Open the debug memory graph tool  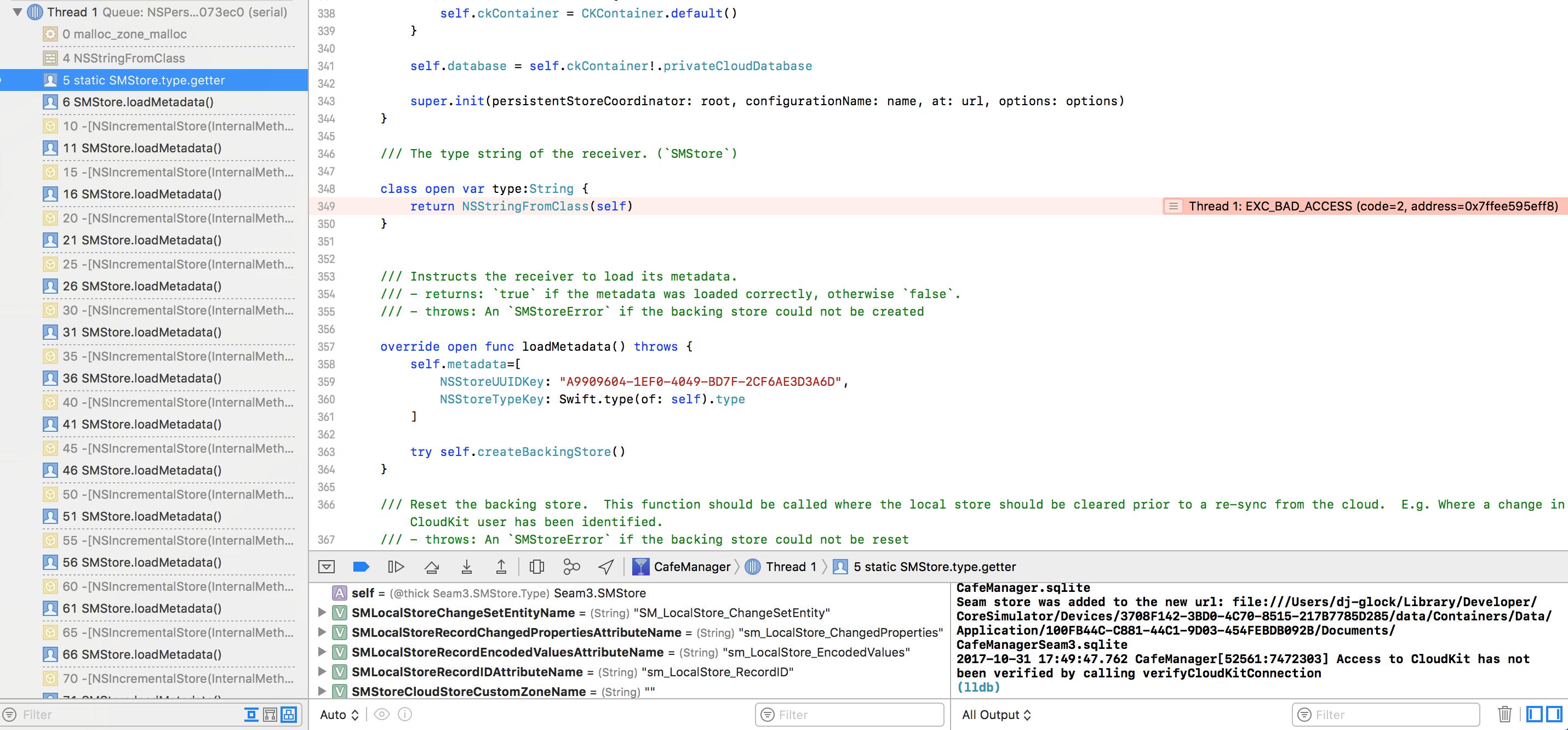[571, 567]
